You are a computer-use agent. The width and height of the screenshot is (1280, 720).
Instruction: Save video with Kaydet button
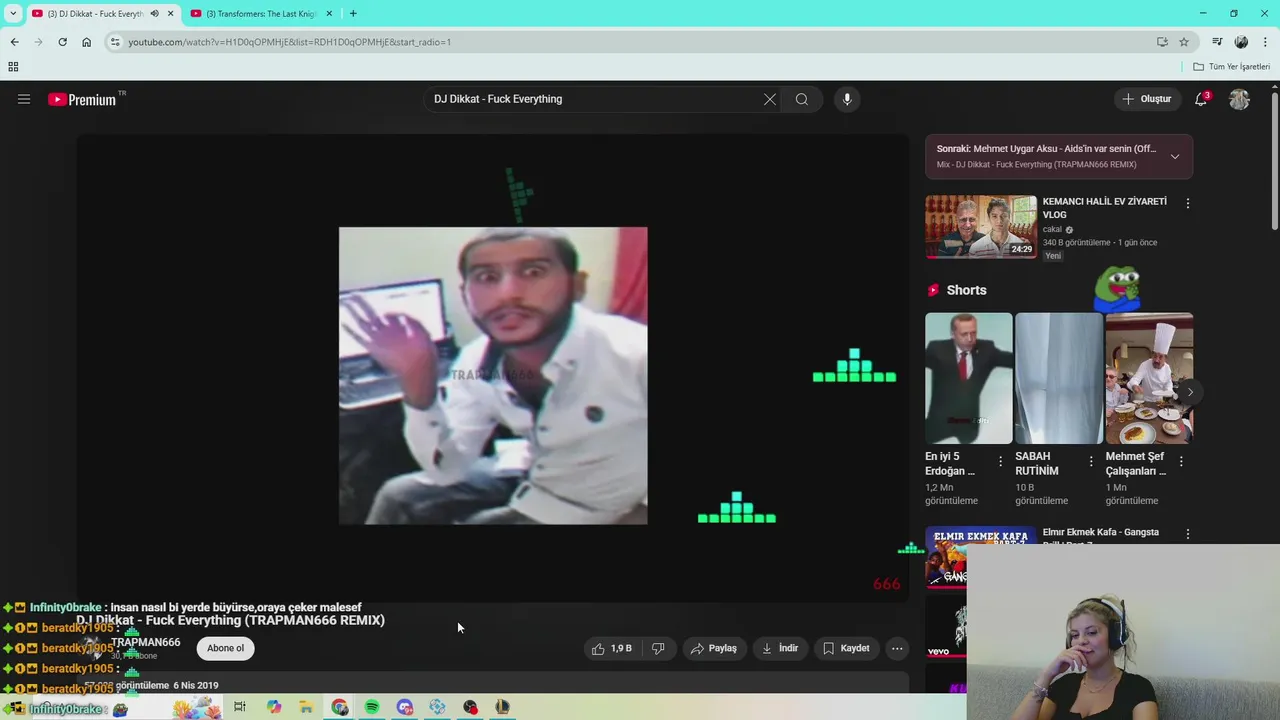pos(846,648)
